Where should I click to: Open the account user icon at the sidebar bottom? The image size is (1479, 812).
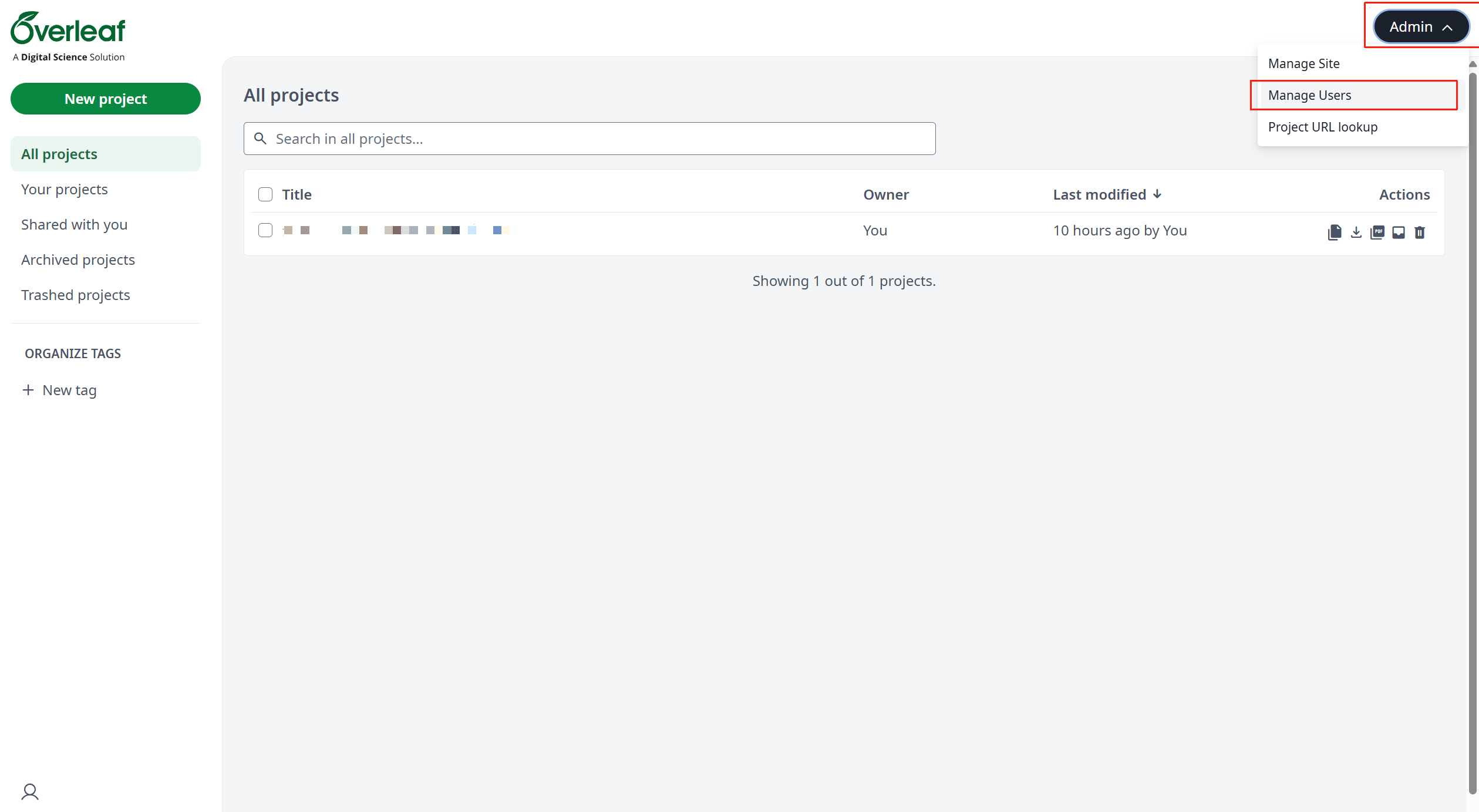(x=30, y=792)
